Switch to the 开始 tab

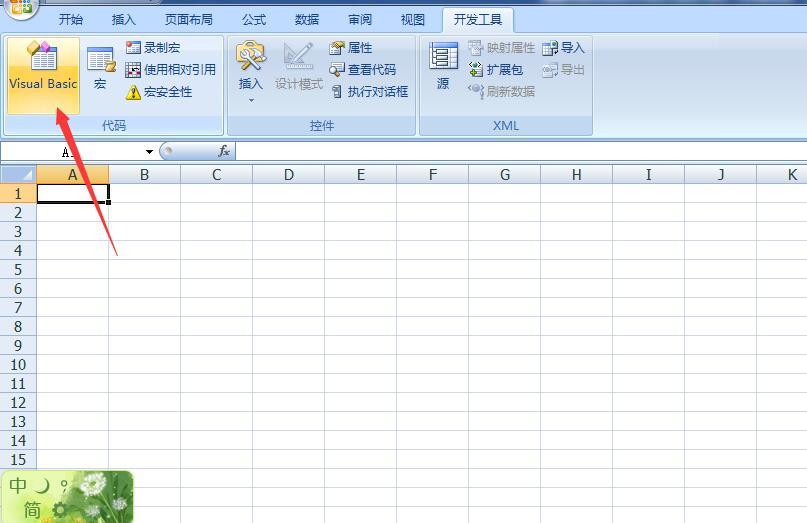(x=71, y=20)
